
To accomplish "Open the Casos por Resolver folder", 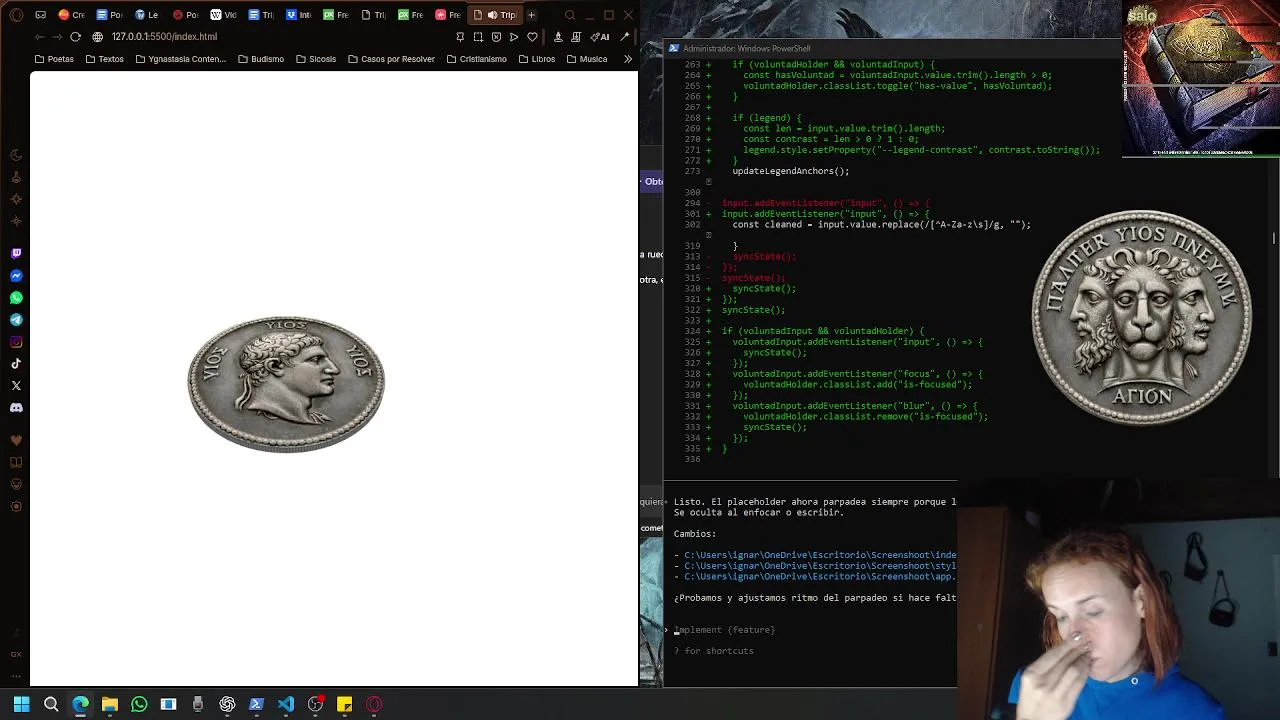I will click(391, 59).
